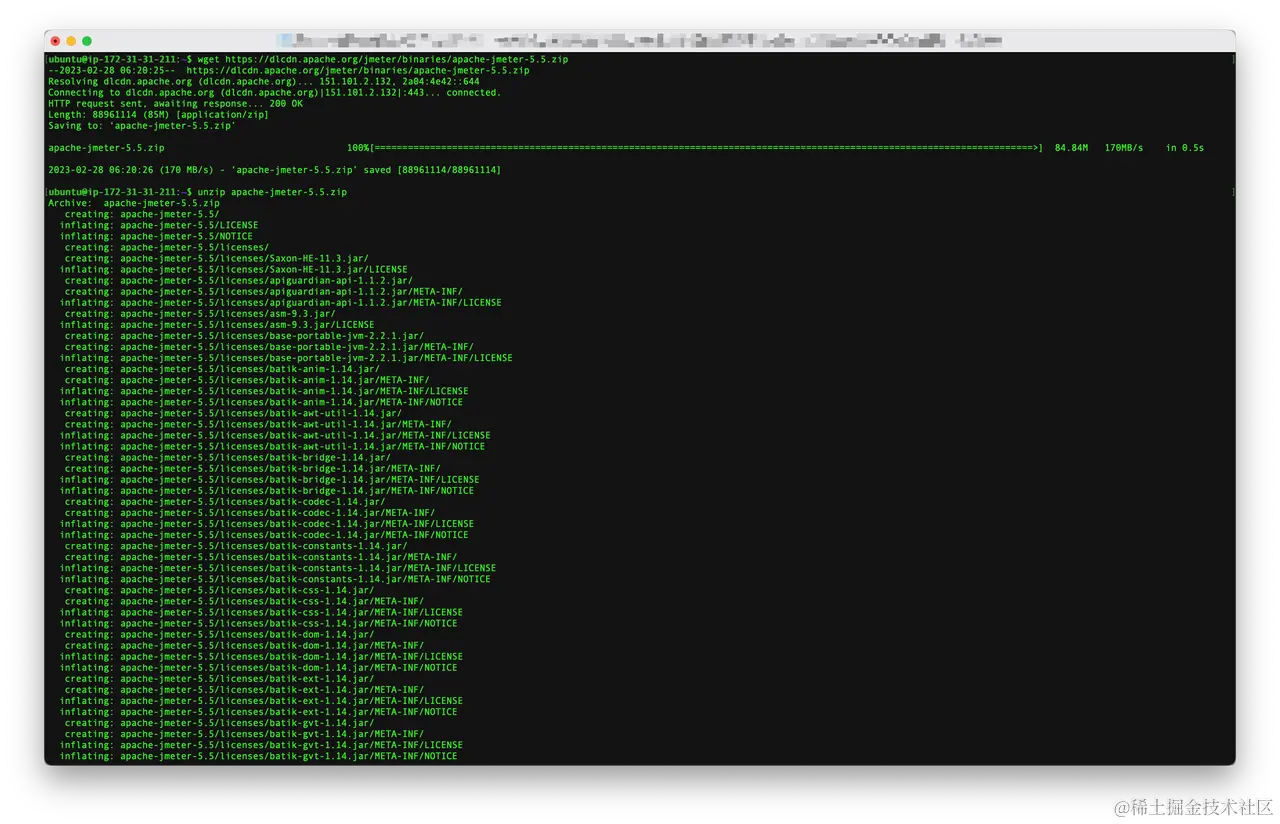Click 'creating: ...apiguardian-api-1.1.2.jar/META-INF/' line

(x=264, y=291)
